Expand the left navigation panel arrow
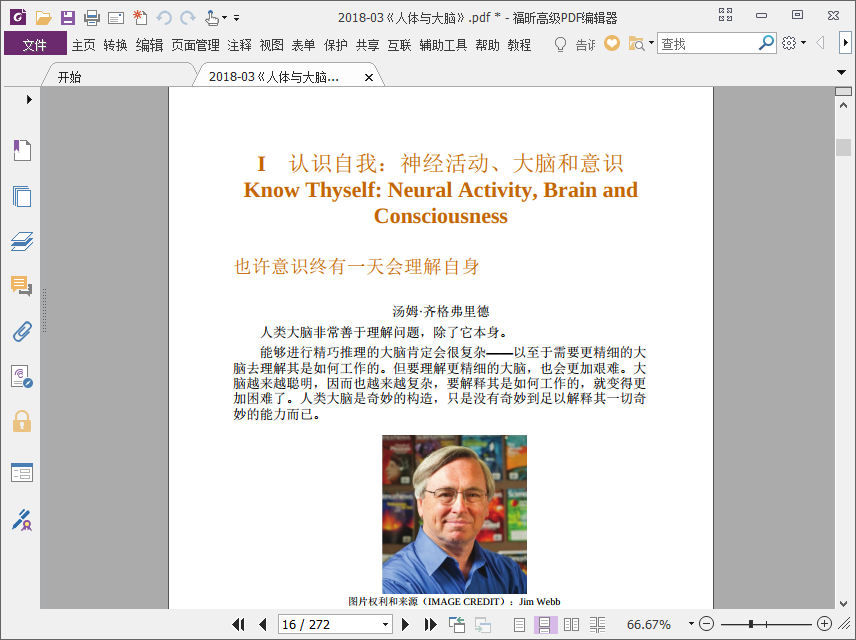Viewport: 856px width, 640px height. pyautogui.click(x=29, y=99)
